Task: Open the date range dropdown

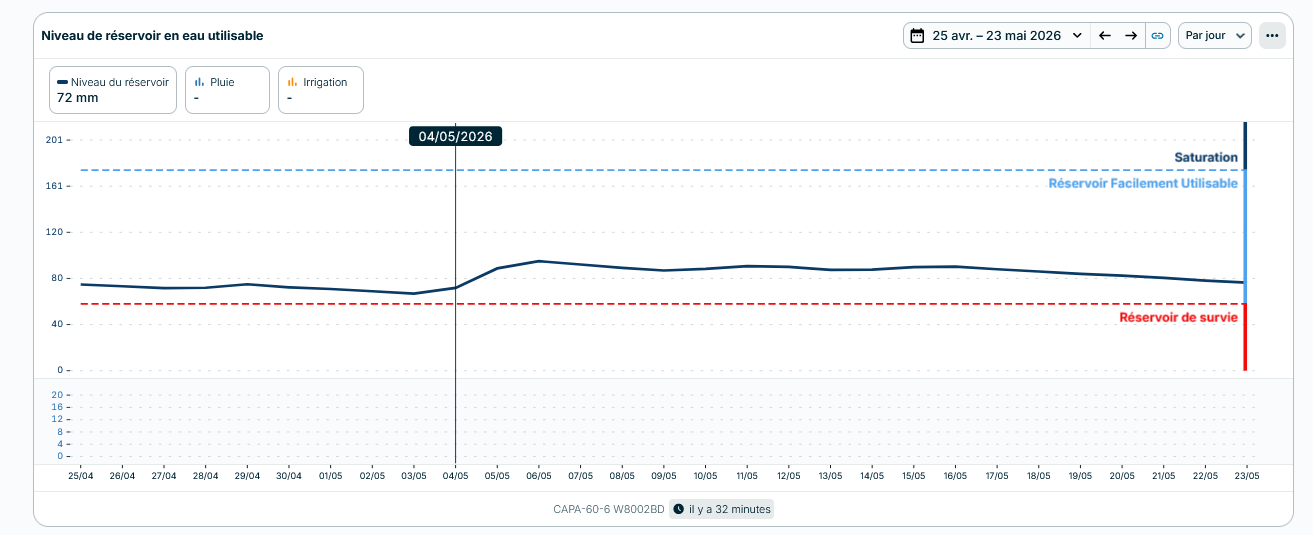Action: (x=997, y=36)
